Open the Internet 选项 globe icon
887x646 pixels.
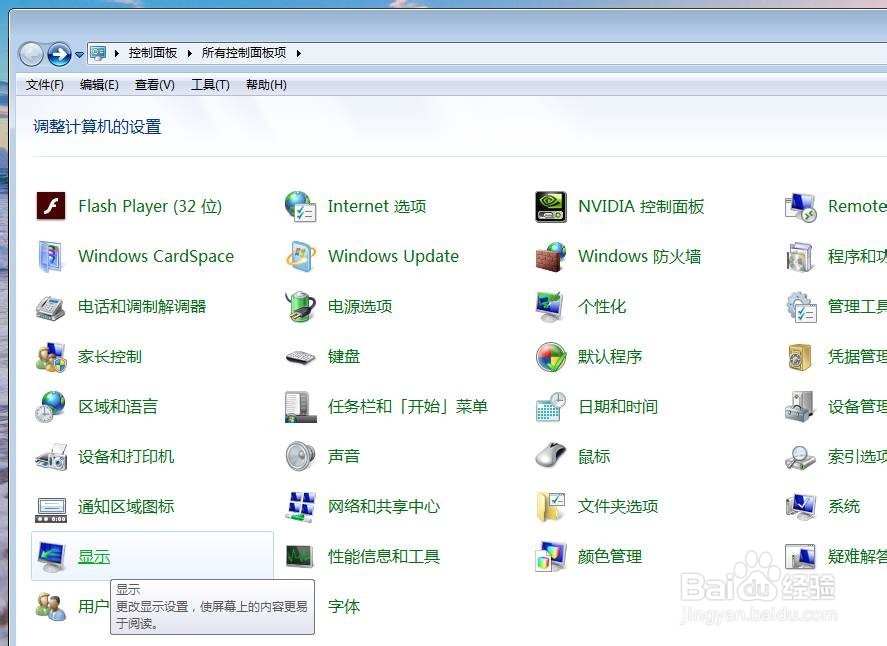coord(300,206)
